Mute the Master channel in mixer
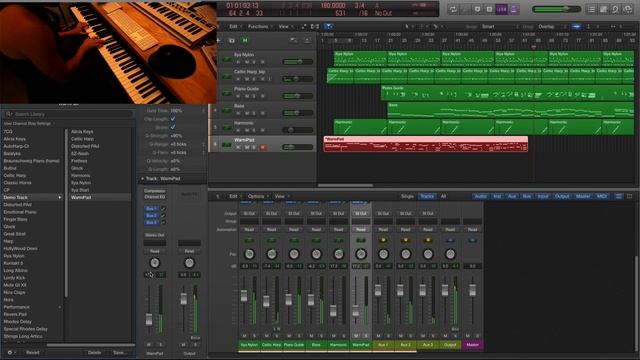Viewport: 640px width, 360px height. click(468, 336)
